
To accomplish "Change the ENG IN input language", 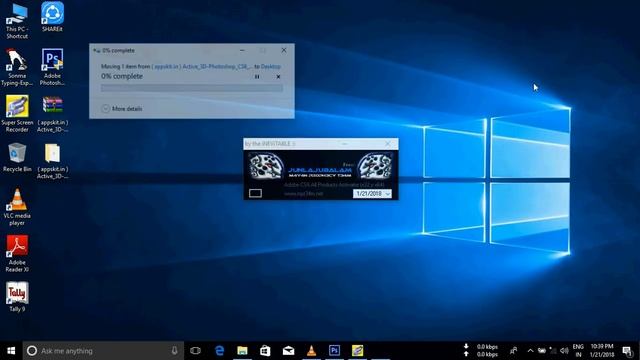I will pyautogui.click(x=578, y=351).
